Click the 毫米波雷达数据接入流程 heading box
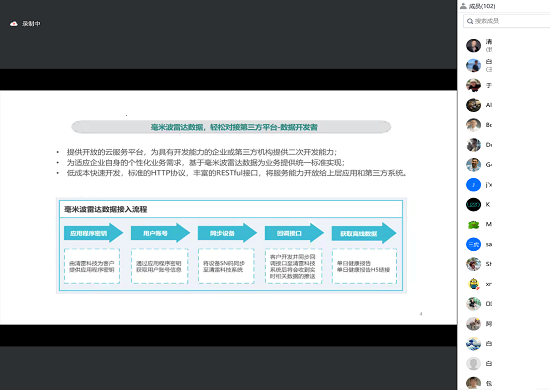This screenshot has width=550, height=390. (x=231, y=209)
